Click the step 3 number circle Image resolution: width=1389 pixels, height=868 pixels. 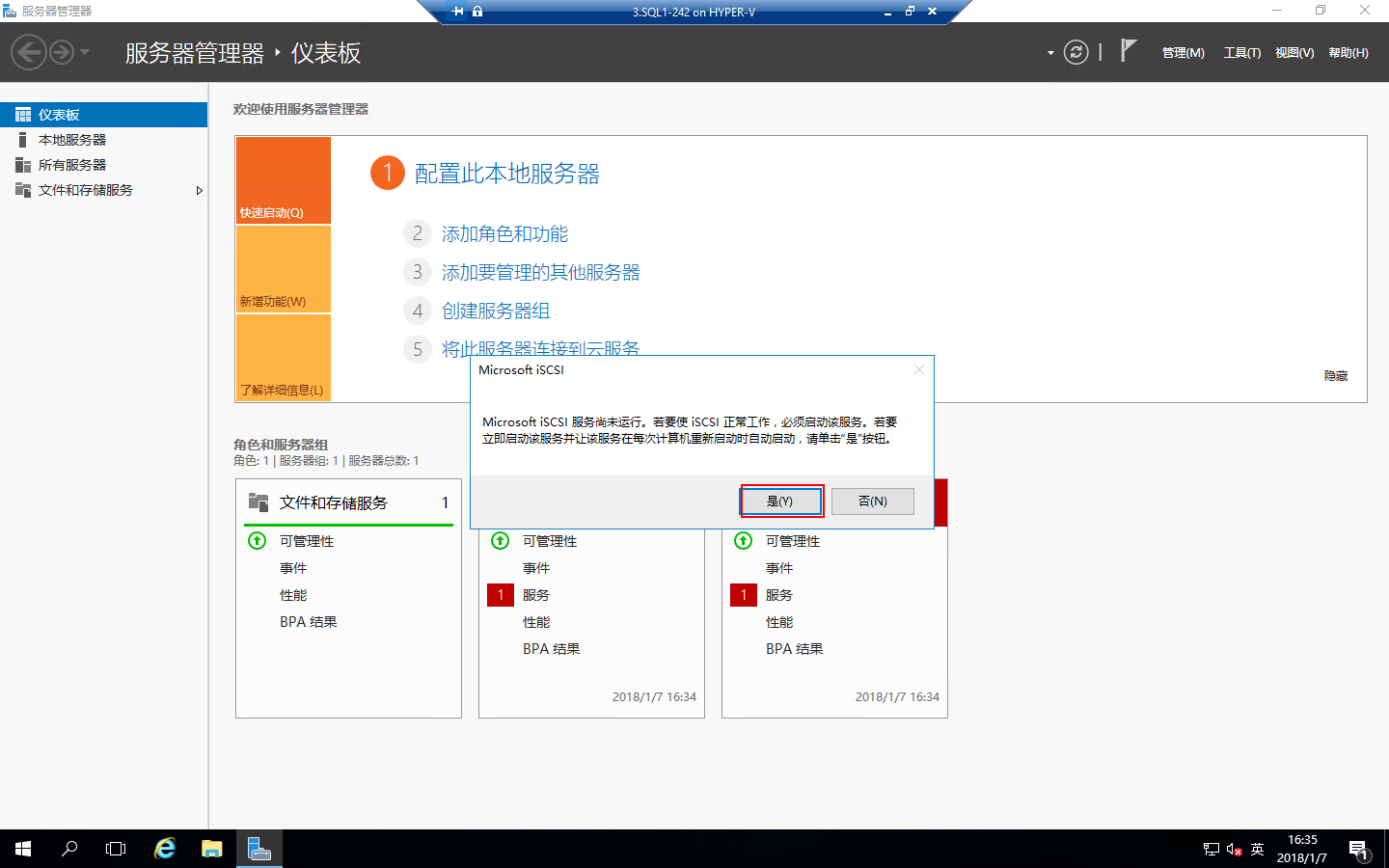[x=417, y=272]
